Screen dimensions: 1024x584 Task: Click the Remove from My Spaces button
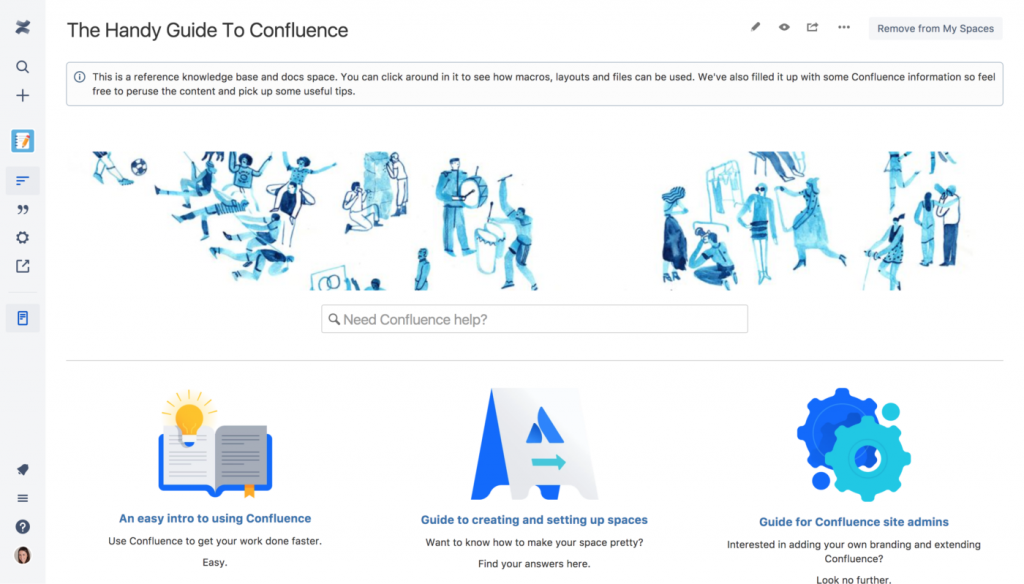pos(935,29)
